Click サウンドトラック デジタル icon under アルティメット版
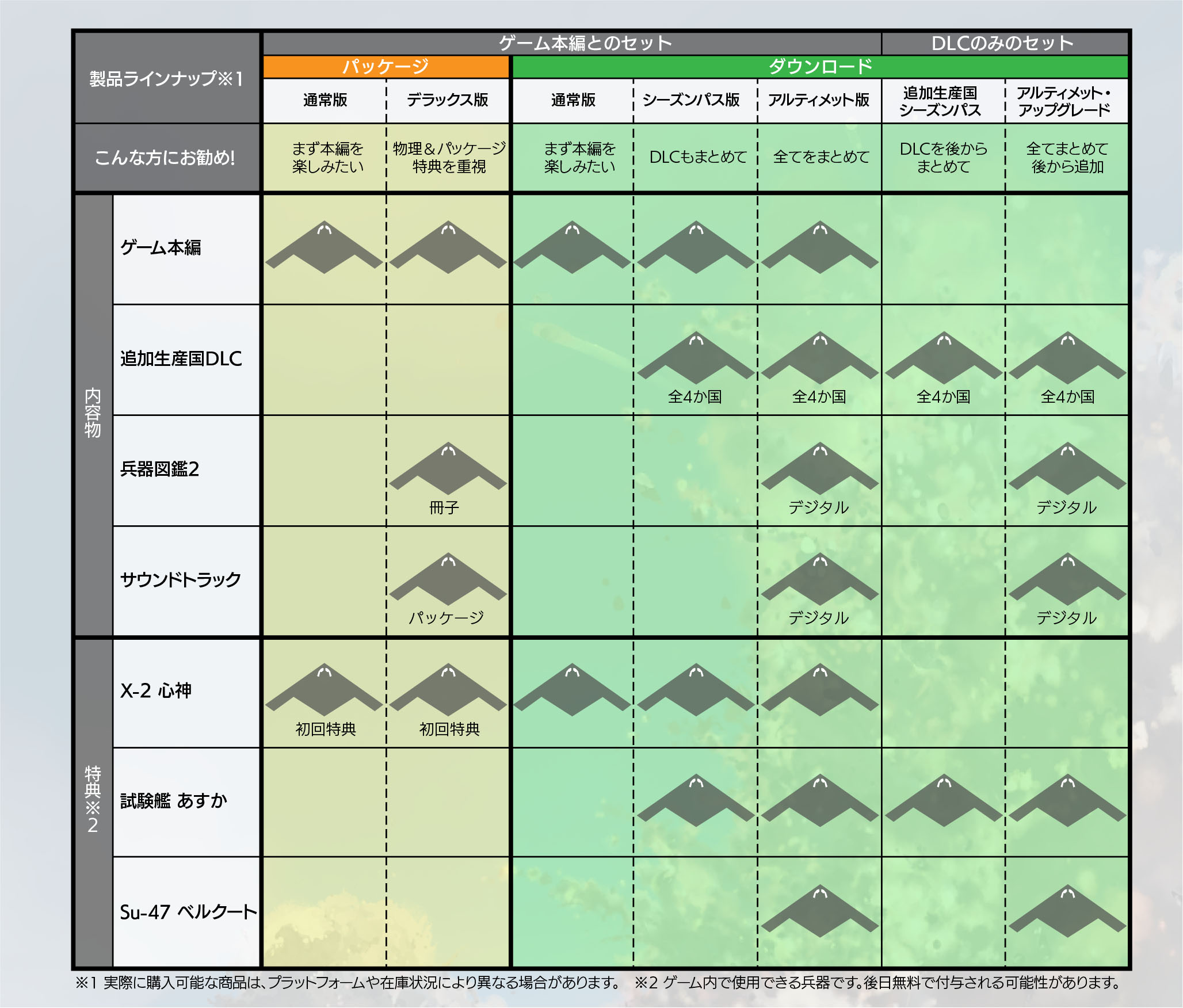This screenshot has height=1008, width=1183. [820, 579]
